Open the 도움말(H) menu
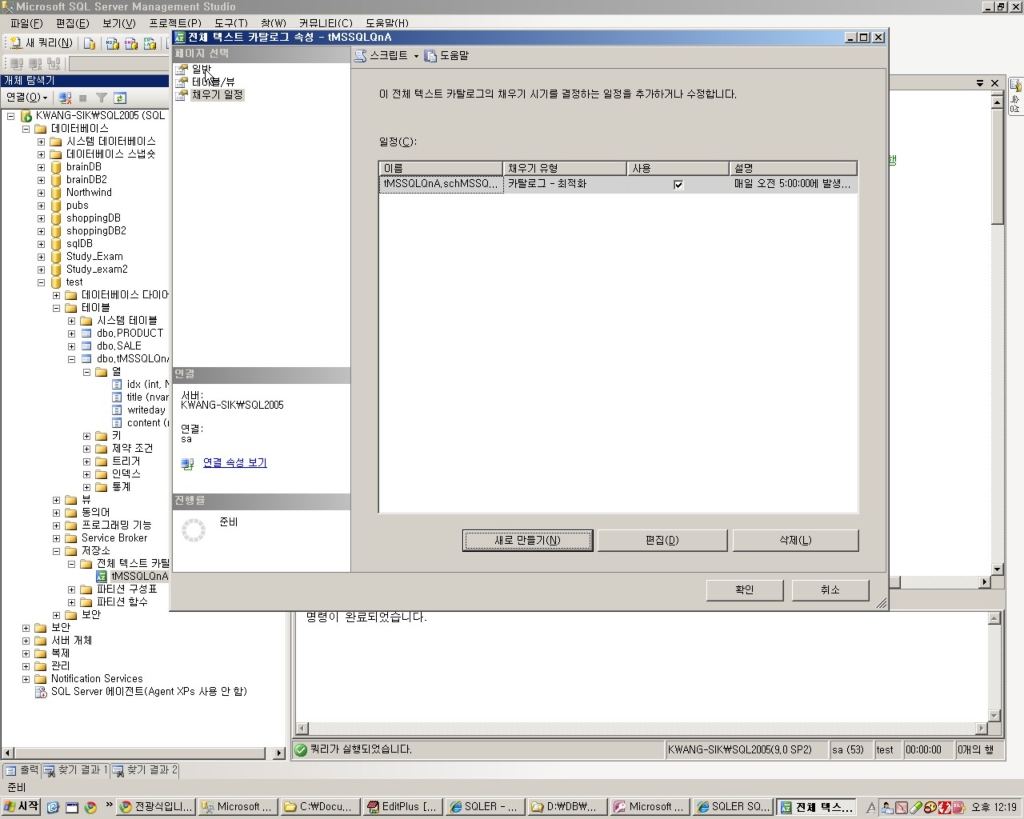Image resolution: width=1024 pixels, height=819 pixels. [387, 23]
